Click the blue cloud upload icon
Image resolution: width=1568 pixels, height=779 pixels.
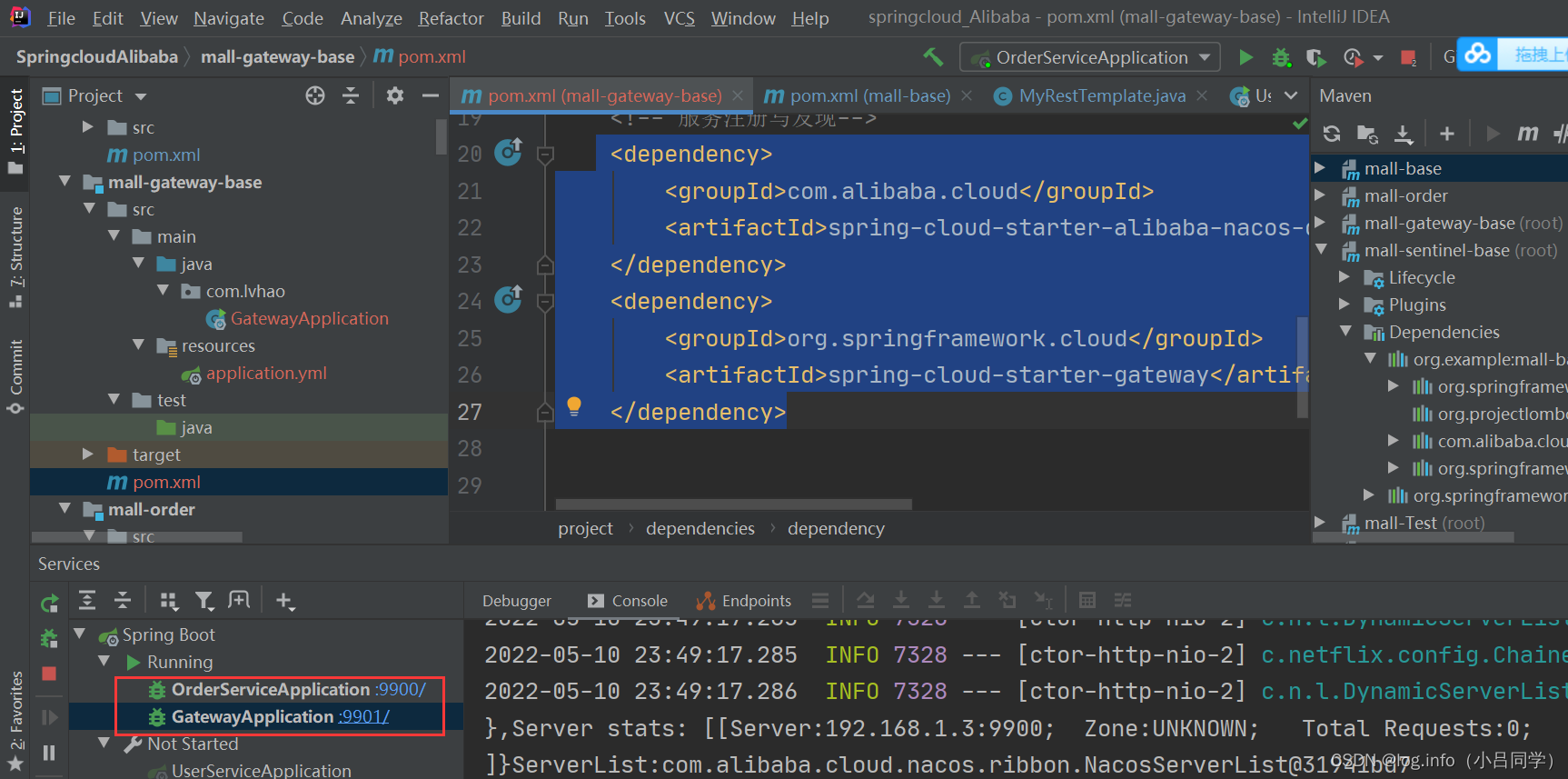[1478, 55]
